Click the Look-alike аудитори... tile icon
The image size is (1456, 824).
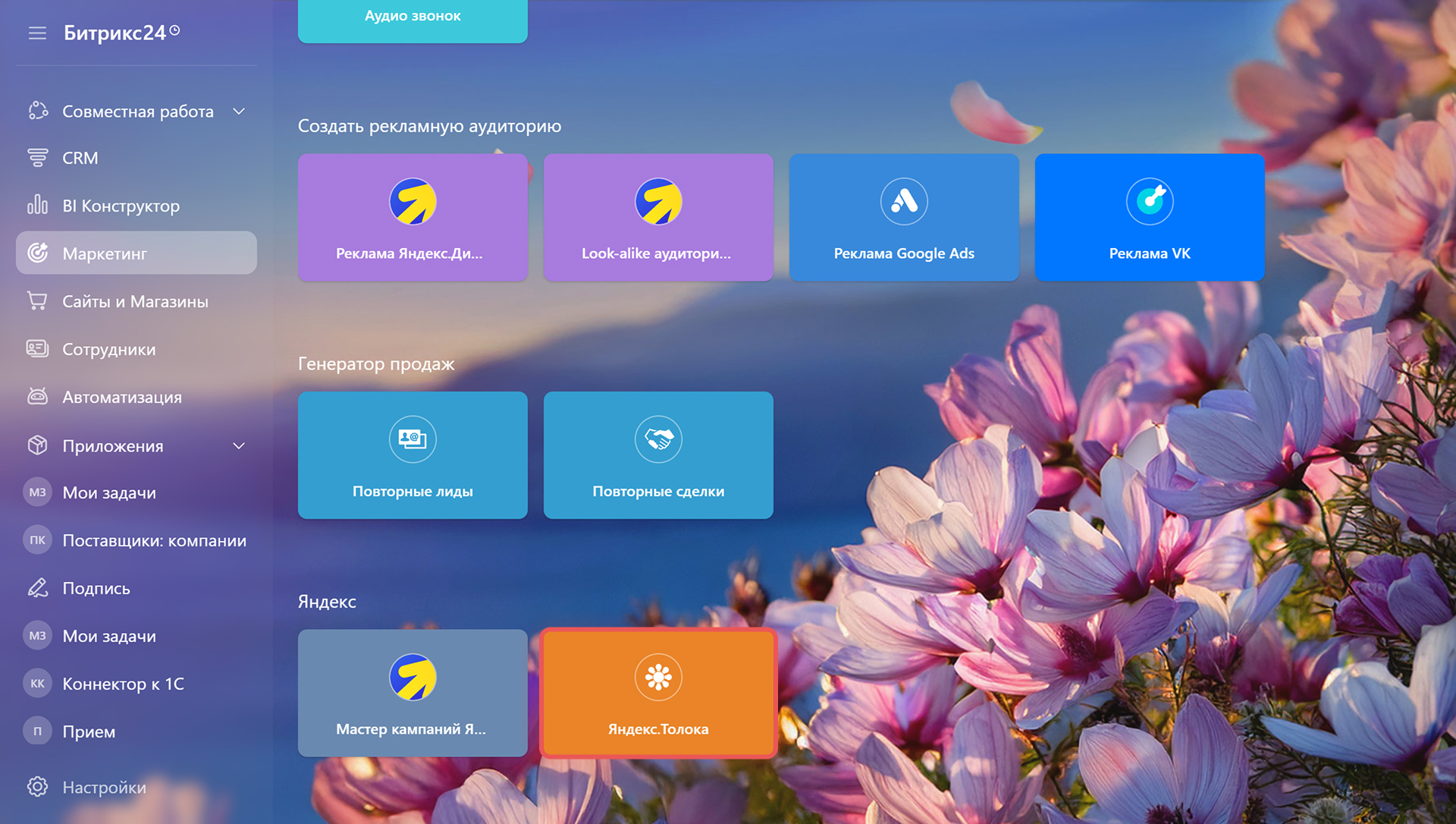(x=658, y=201)
